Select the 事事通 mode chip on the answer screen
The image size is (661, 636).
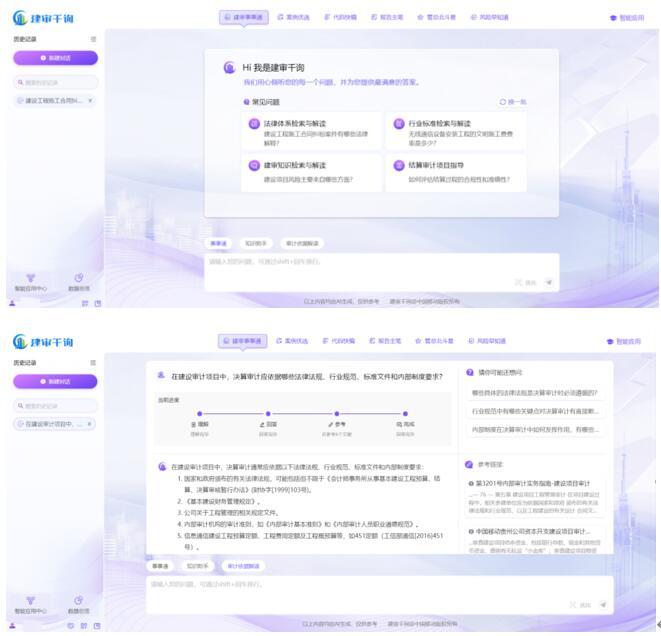click(x=160, y=566)
